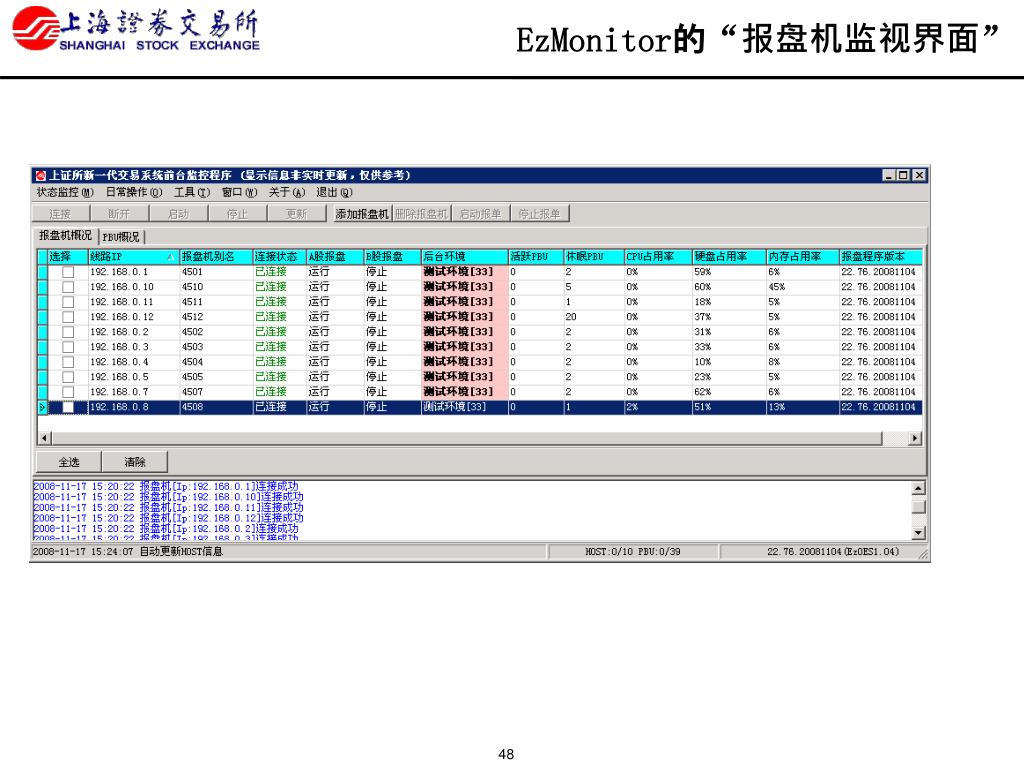Tick the checkbox for 192.168.0.3
Image resolution: width=1024 pixels, height=768 pixels.
click(x=68, y=347)
